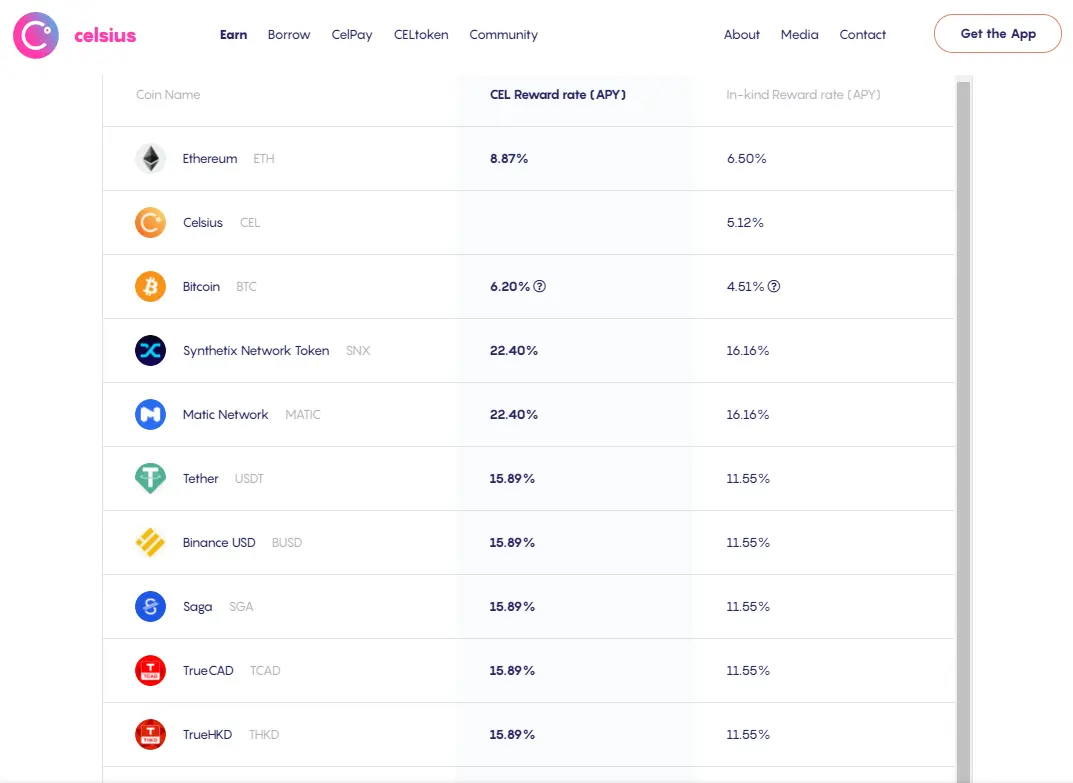
Task: Select In-kind Reward rate (APY) column header
Action: click(x=803, y=94)
